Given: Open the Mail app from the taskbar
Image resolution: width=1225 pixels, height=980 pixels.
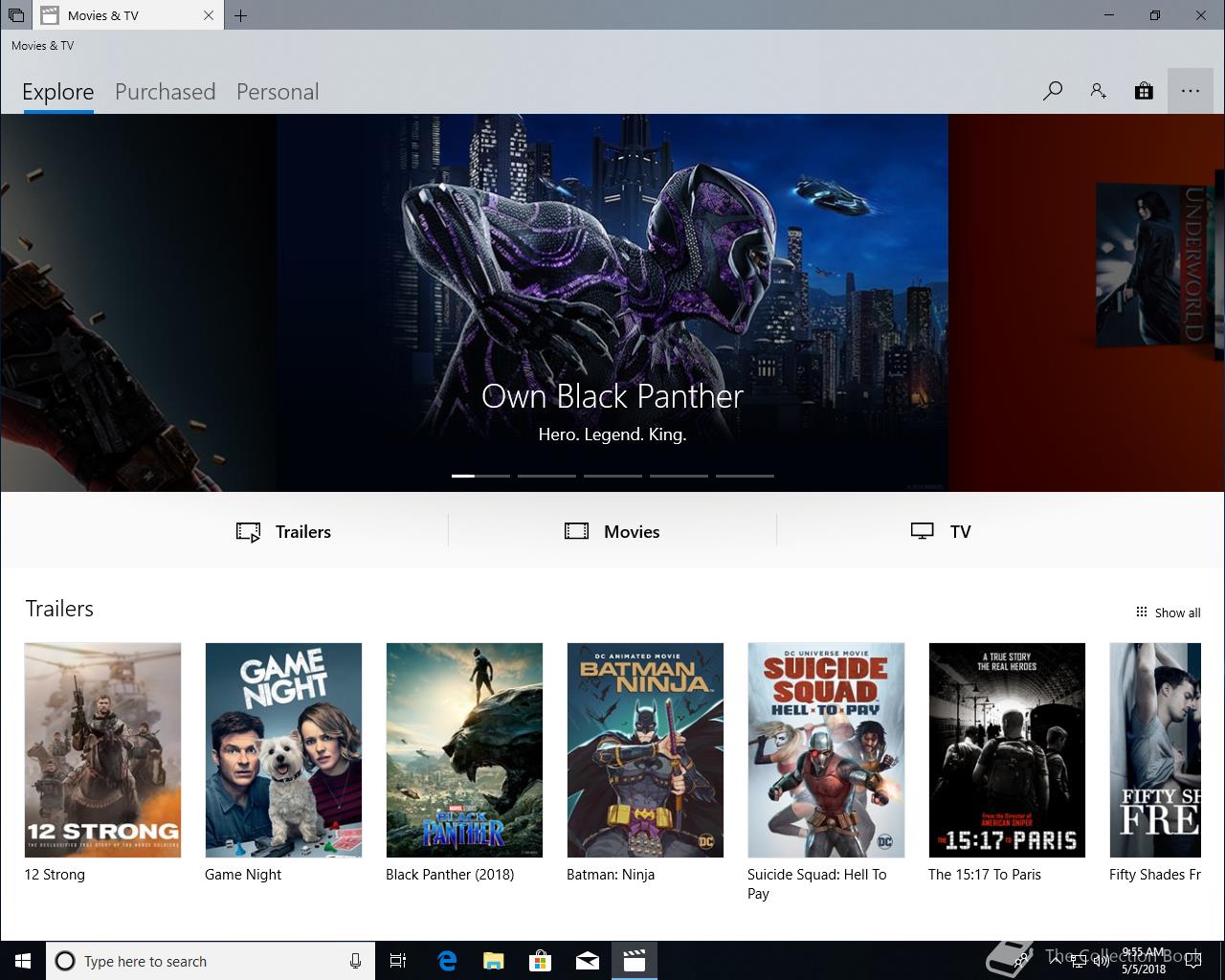Looking at the screenshot, I should [x=588, y=961].
